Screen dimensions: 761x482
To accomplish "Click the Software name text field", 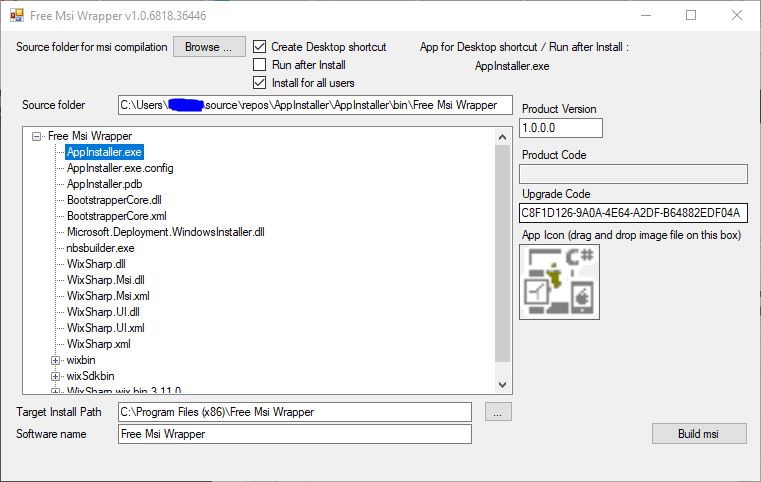I will point(293,434).
